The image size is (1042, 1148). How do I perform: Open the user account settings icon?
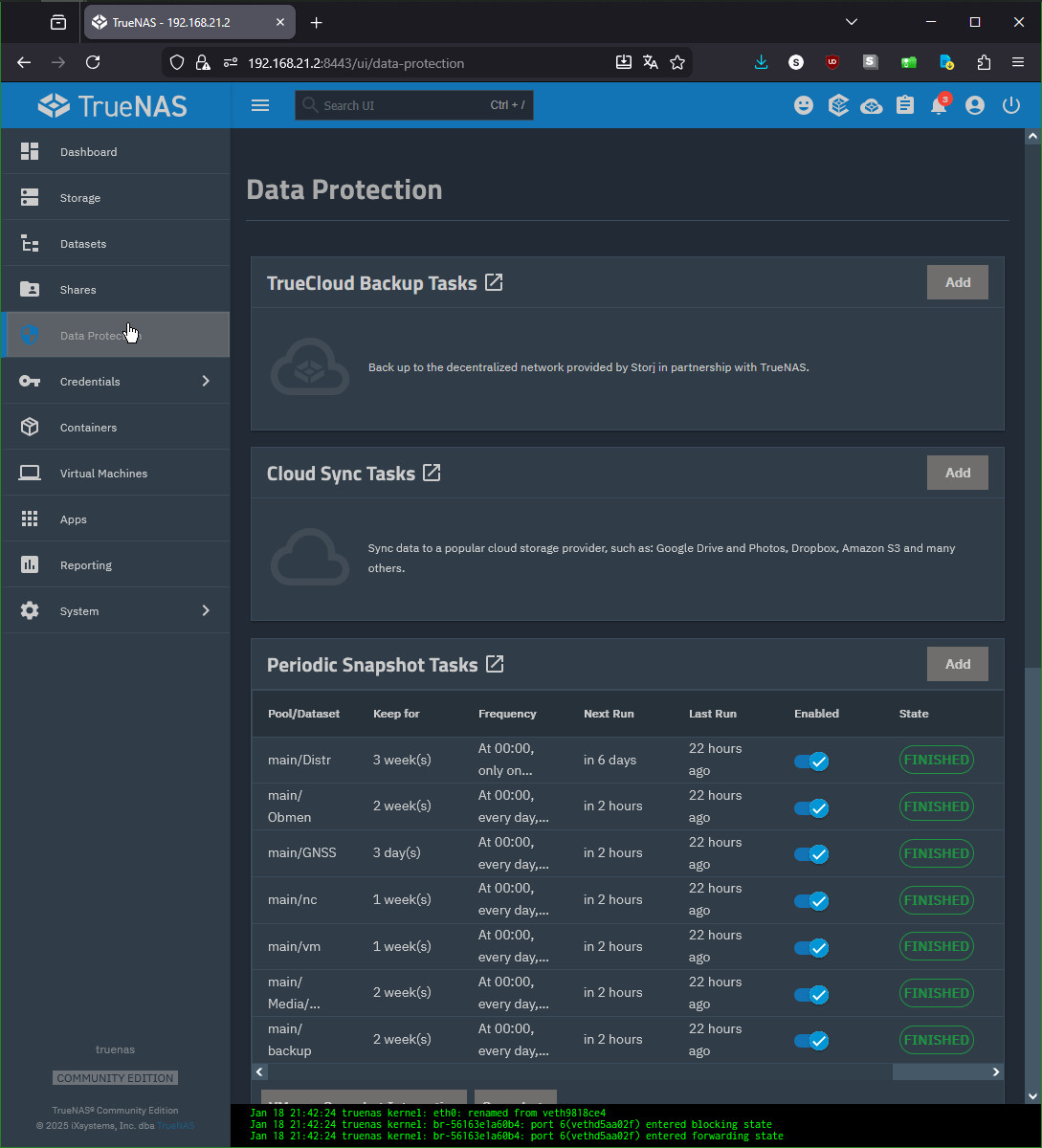coord(975,106)
